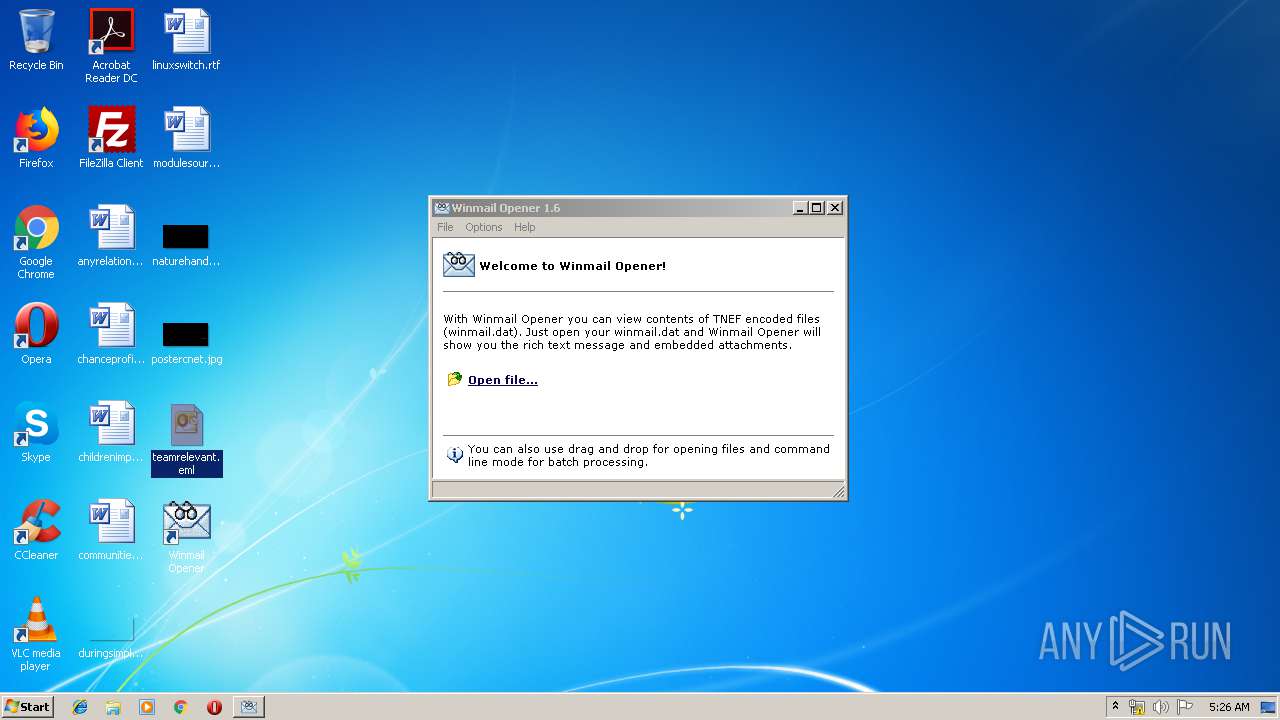Open Winmail Opener desktop shortcut
The width and height of the screenshot is (1280, 720).
tap(186, 537)
